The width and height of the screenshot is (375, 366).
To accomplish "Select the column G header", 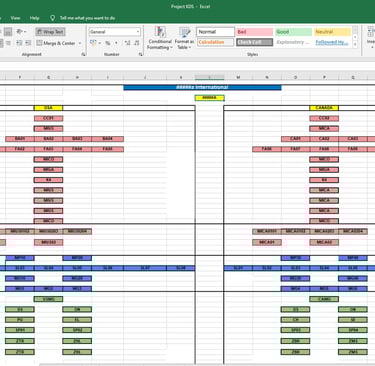I will 48,77.
